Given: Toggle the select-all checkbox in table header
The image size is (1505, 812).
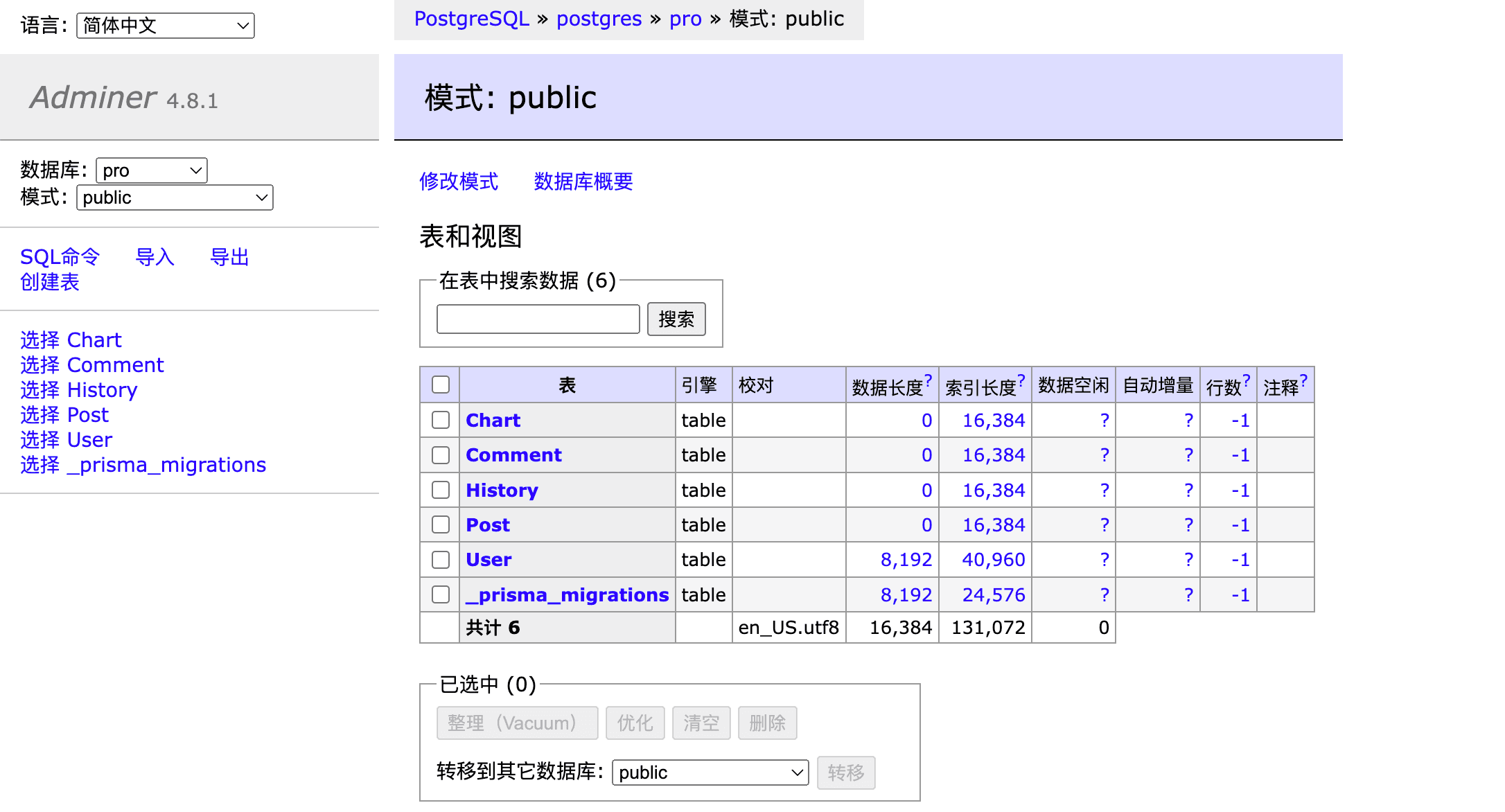Looking at the screenshot, I should (x=441, y=385).
